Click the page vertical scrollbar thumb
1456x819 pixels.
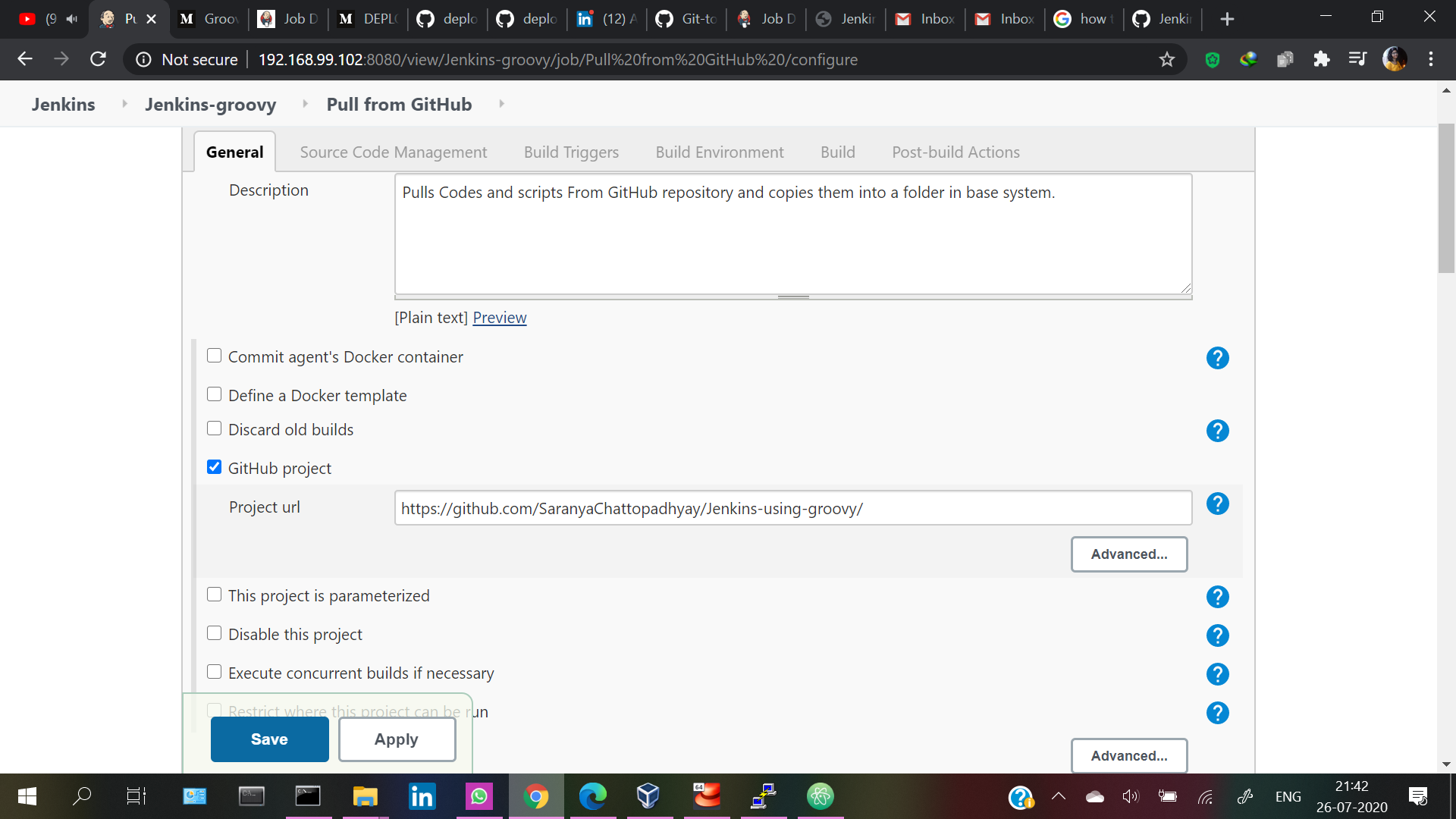click(1445, 197)
